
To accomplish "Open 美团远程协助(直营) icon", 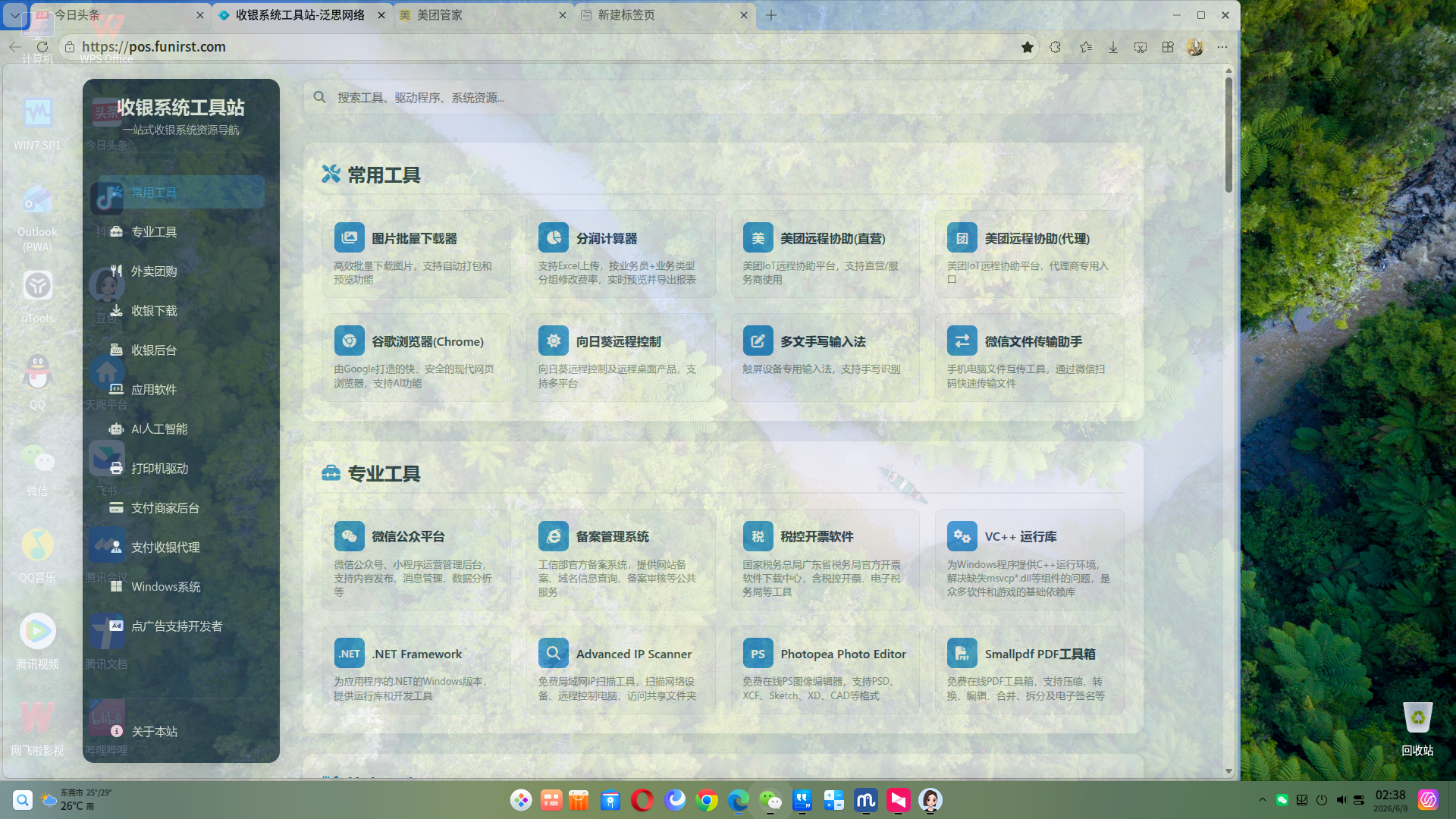I will [758, 238].
